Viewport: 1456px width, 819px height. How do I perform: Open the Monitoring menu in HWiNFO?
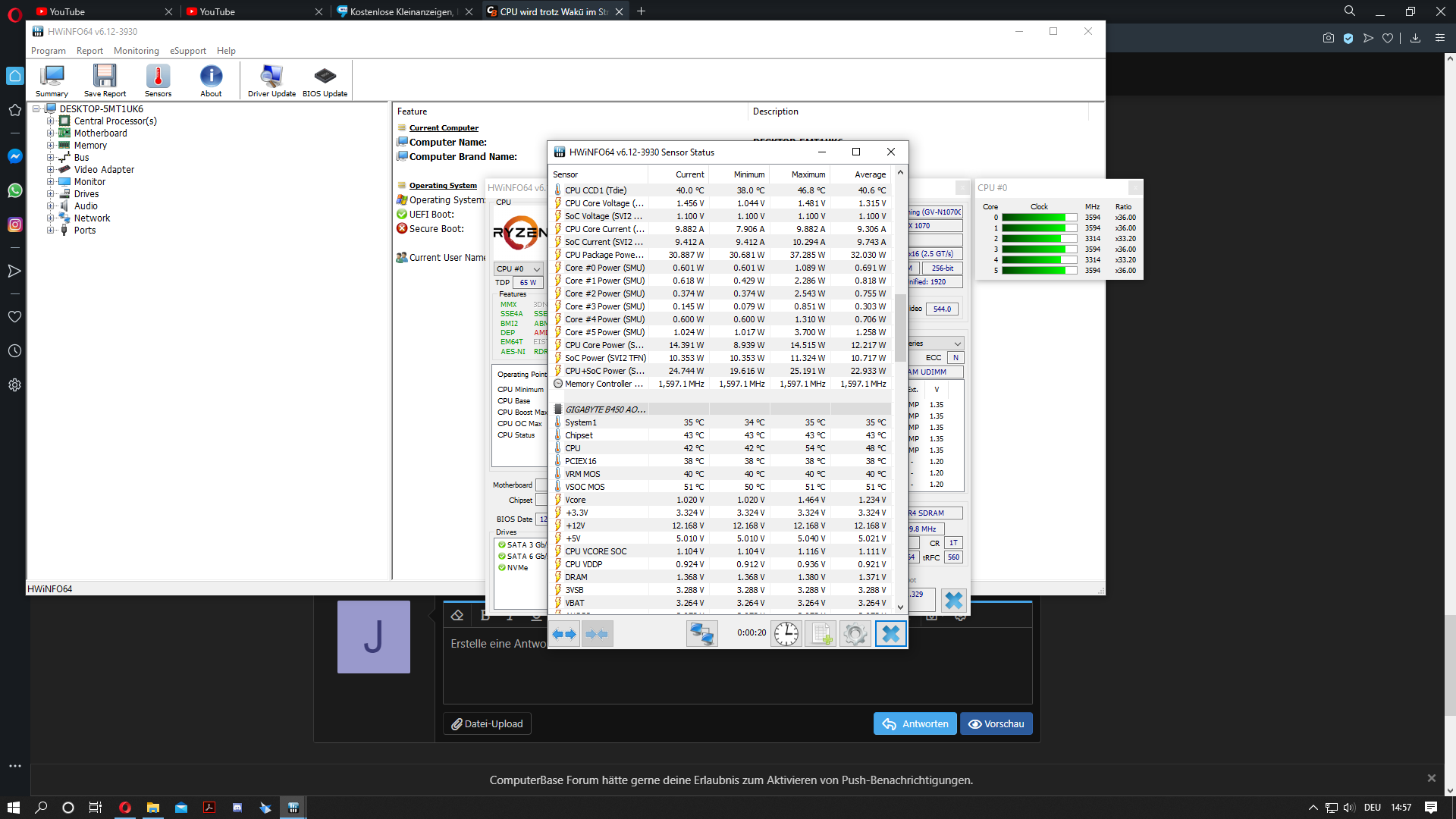click(135, 50)
